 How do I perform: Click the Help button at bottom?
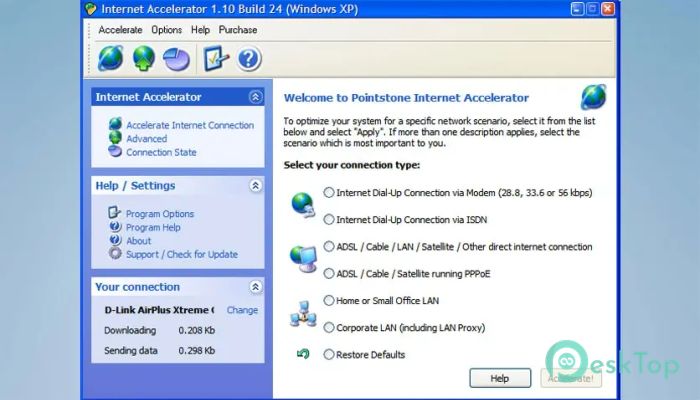pyautogui.click(x=500, y=378)
